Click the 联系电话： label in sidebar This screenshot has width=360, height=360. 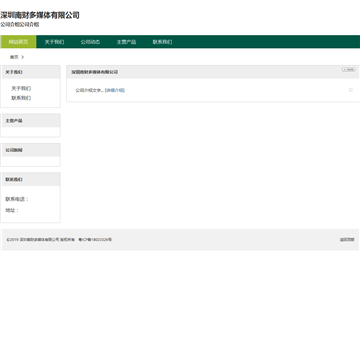17,199
